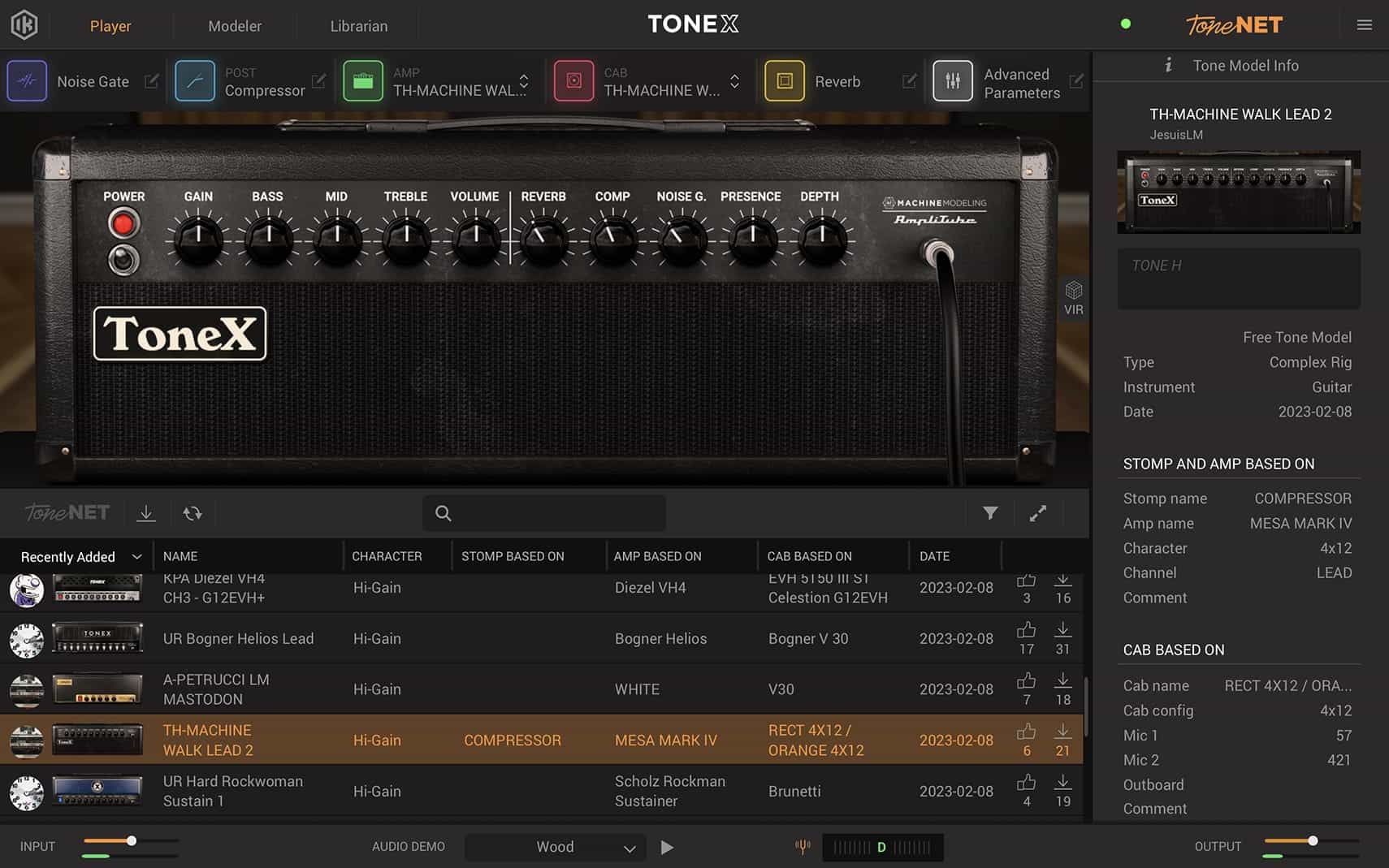Open the AMP model selector arrows
This screenshot has height=868, width=1389.
coord(524,81)
